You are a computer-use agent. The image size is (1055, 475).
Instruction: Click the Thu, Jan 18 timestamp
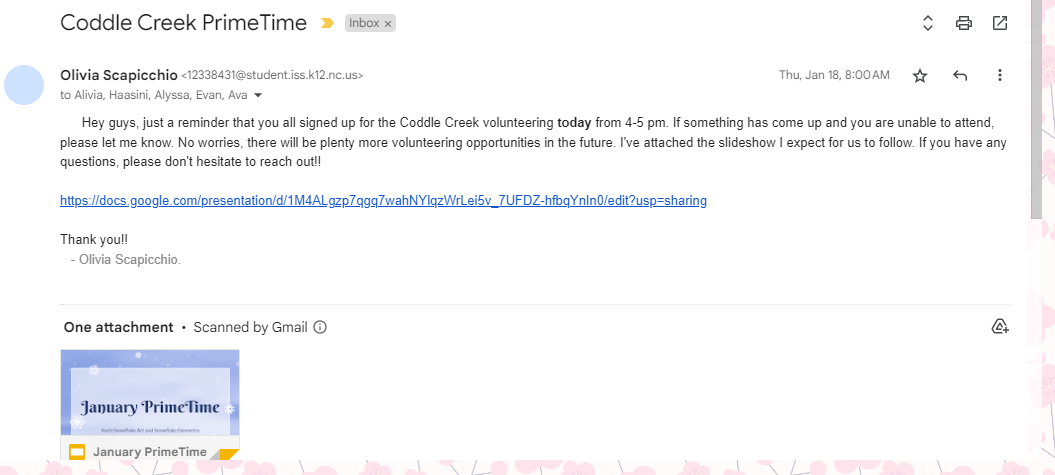click(833, 76)
